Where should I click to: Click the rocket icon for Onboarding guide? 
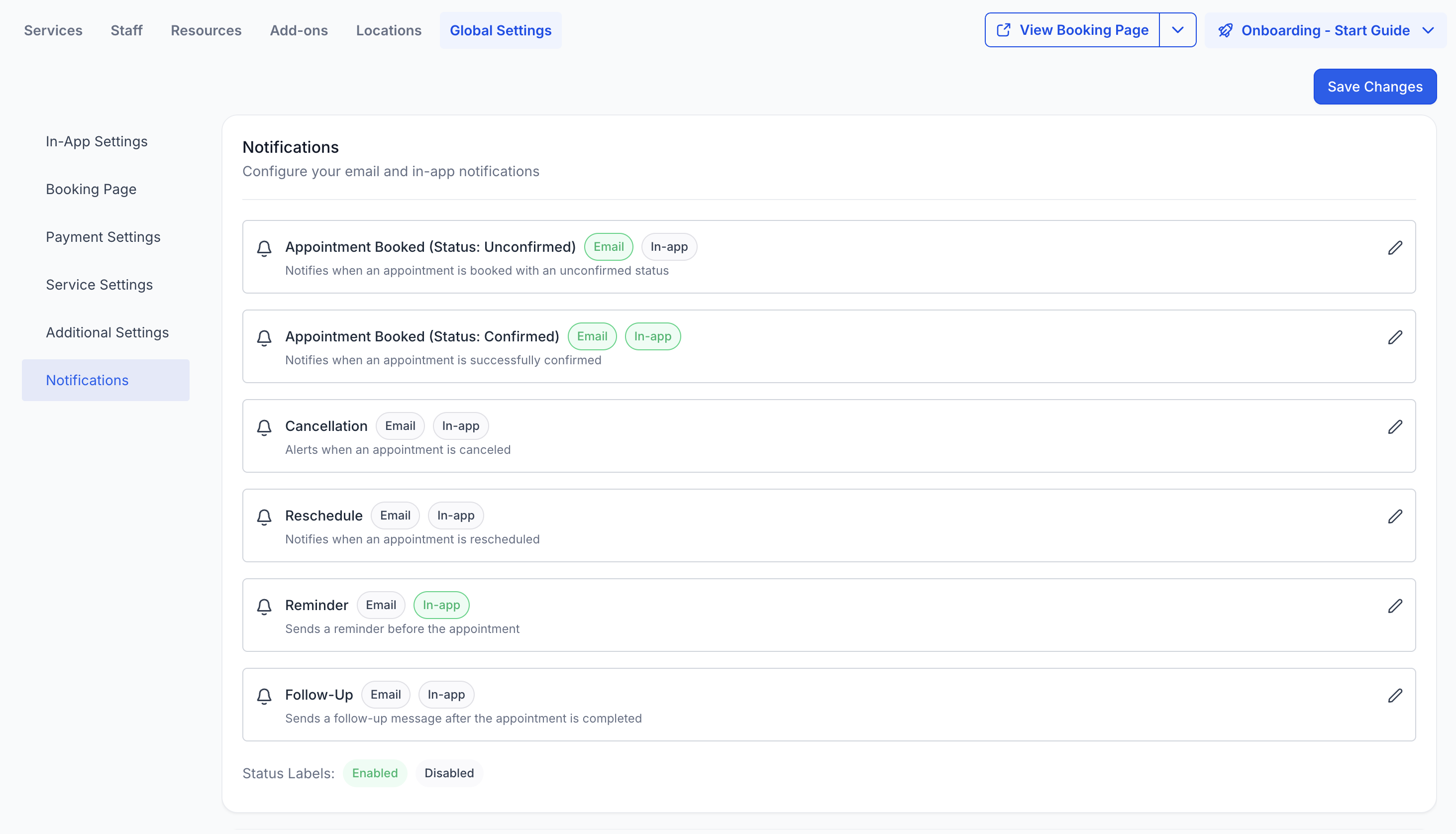pyautogui.click(x=1225, y=30)
